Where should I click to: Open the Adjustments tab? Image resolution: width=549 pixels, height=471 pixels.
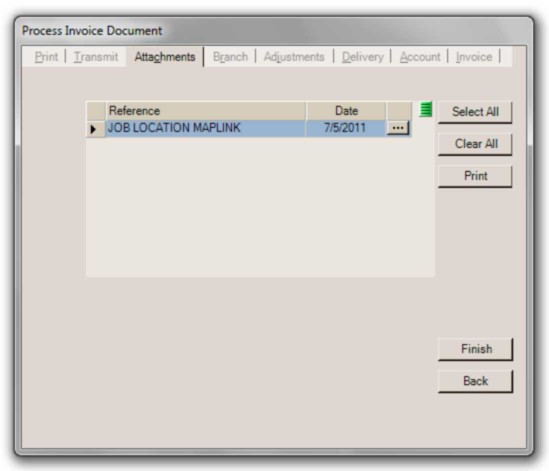[x=294, y=56]
